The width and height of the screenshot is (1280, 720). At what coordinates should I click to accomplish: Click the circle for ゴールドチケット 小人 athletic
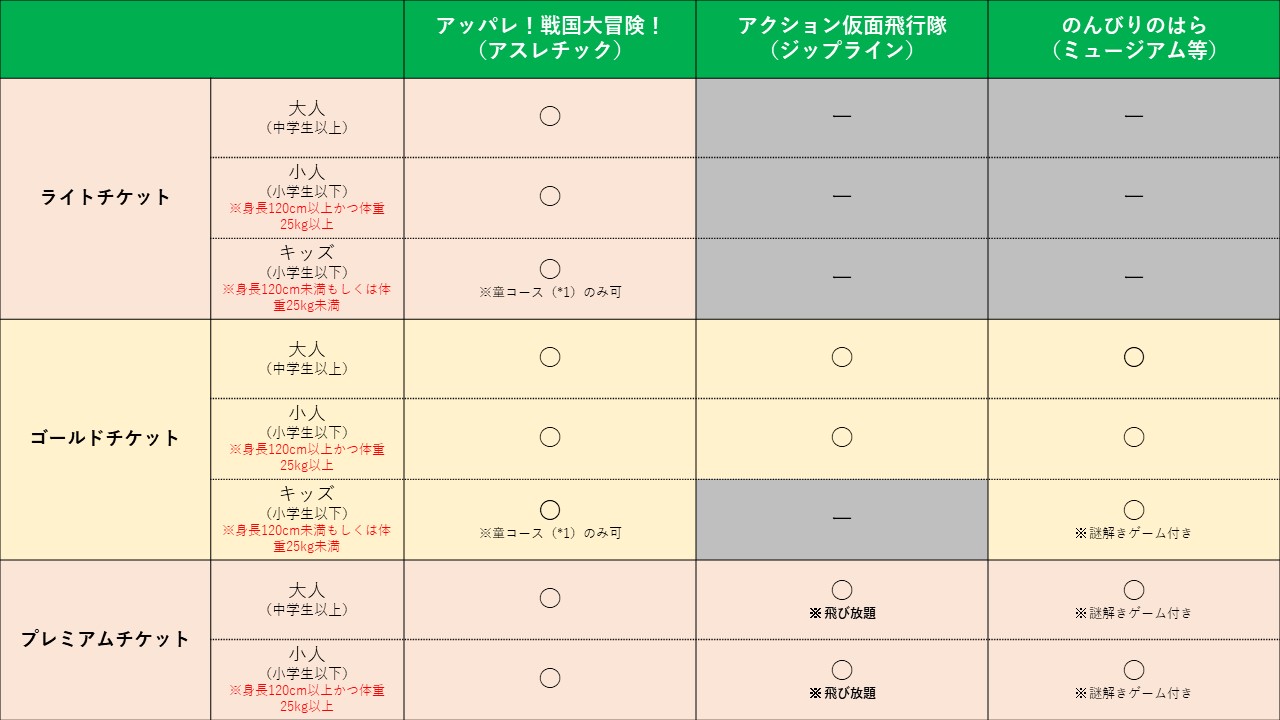coord(549,437)
